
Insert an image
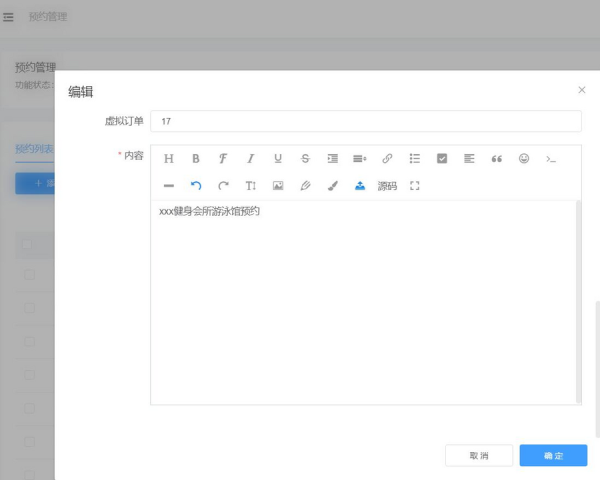(x=278, y=186)
